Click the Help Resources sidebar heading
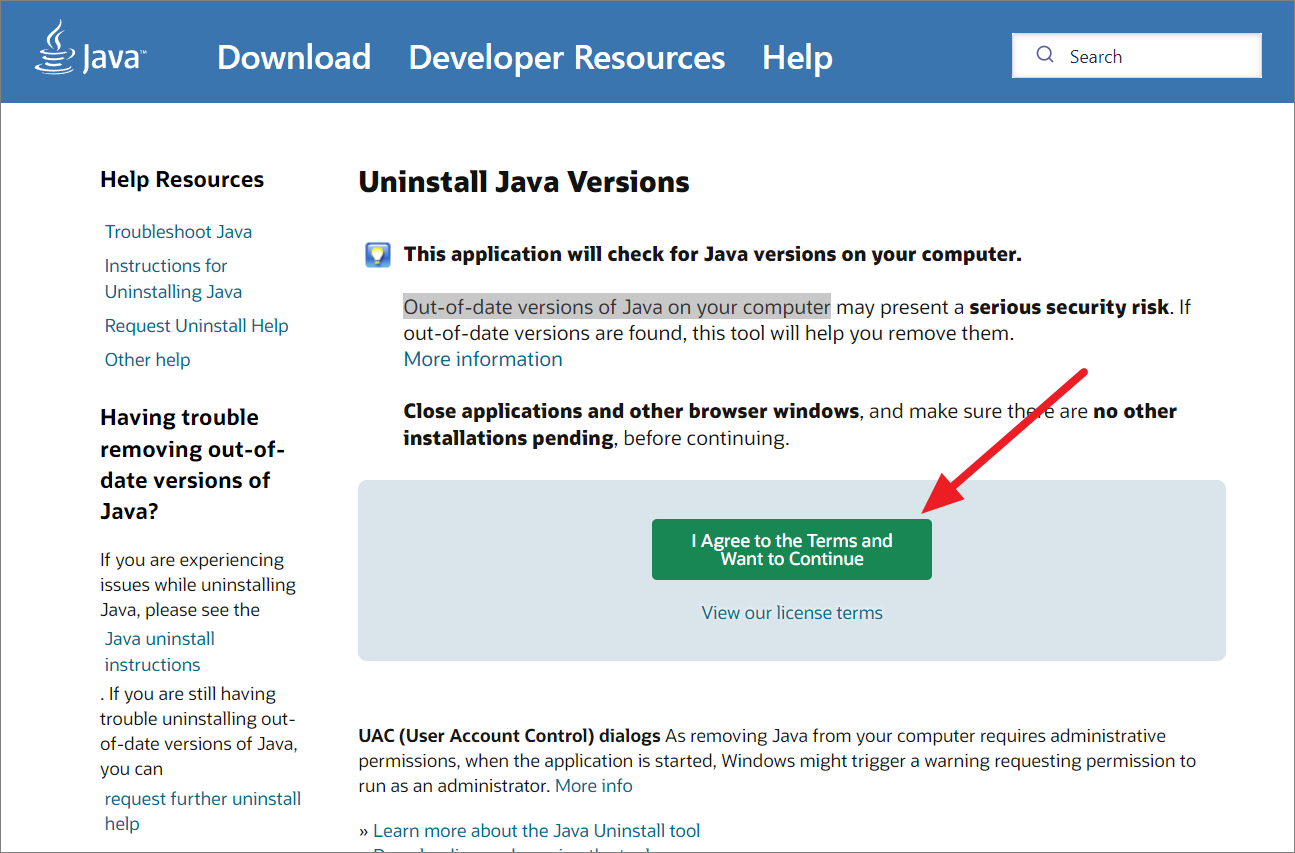The image size is (1295, 853). (x=182, y=180)
